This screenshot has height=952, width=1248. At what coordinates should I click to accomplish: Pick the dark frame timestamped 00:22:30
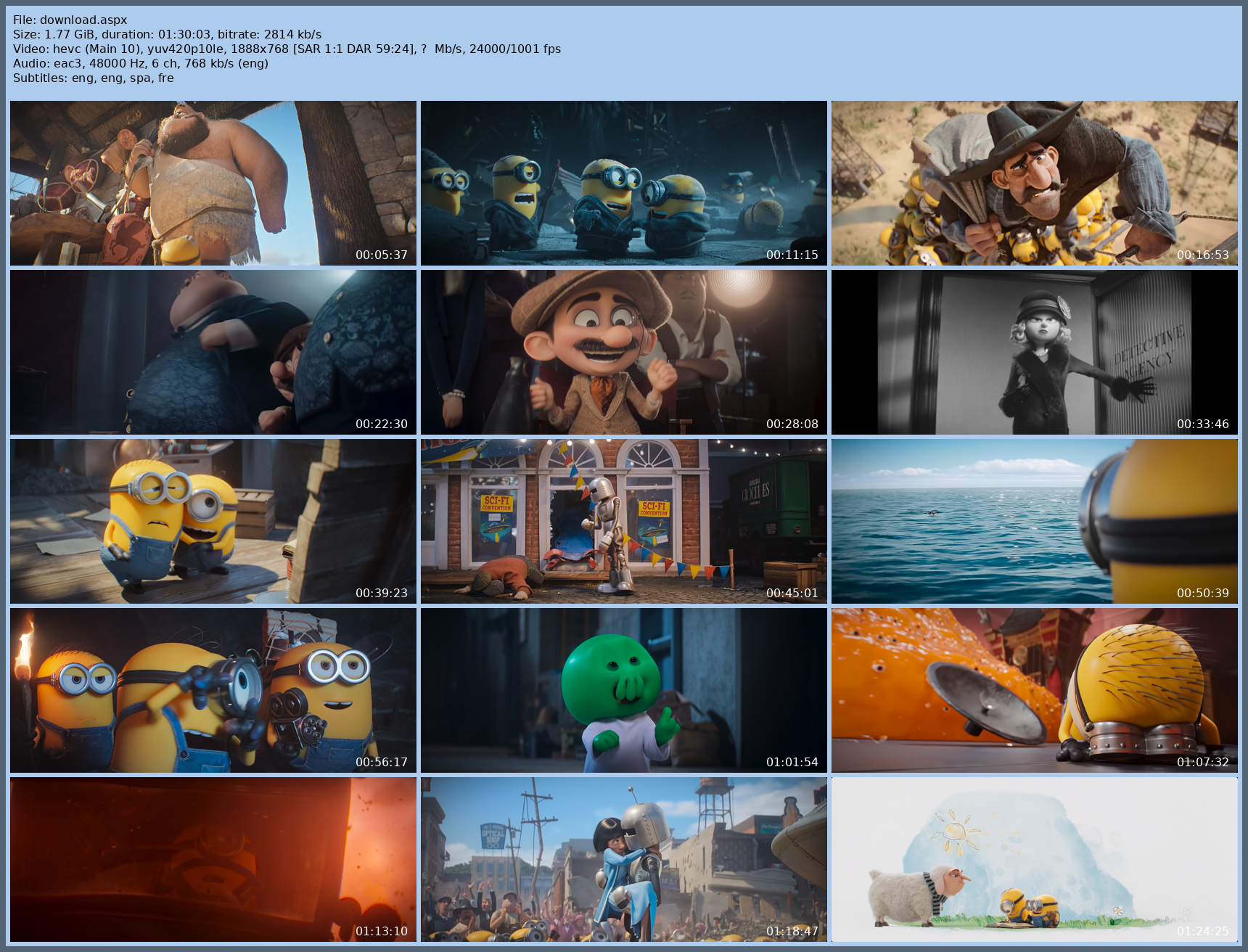pyautogui.click(x=213, y=352)
